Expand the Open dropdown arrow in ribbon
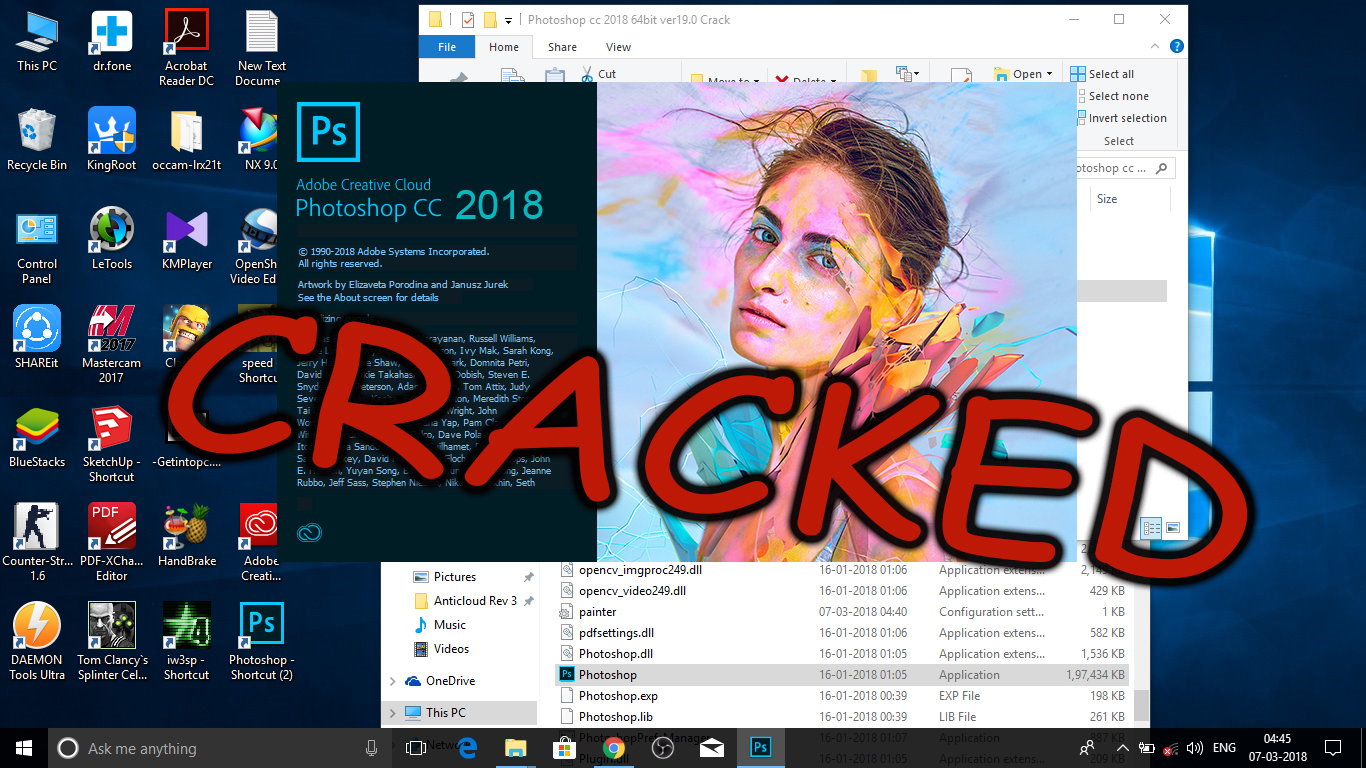Image resolution: width=1366 pixels, height=768 pixels. point(1050,74)
